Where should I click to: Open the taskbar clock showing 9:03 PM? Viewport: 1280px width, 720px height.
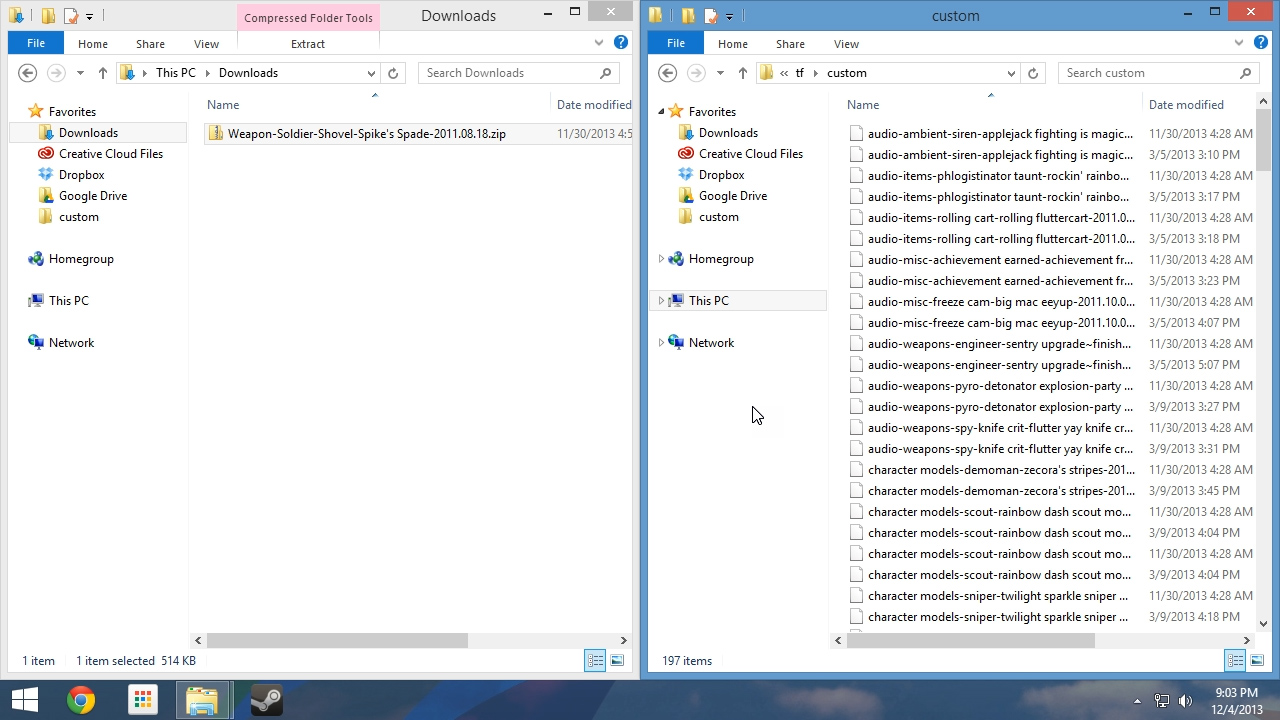pos(1237,700)
